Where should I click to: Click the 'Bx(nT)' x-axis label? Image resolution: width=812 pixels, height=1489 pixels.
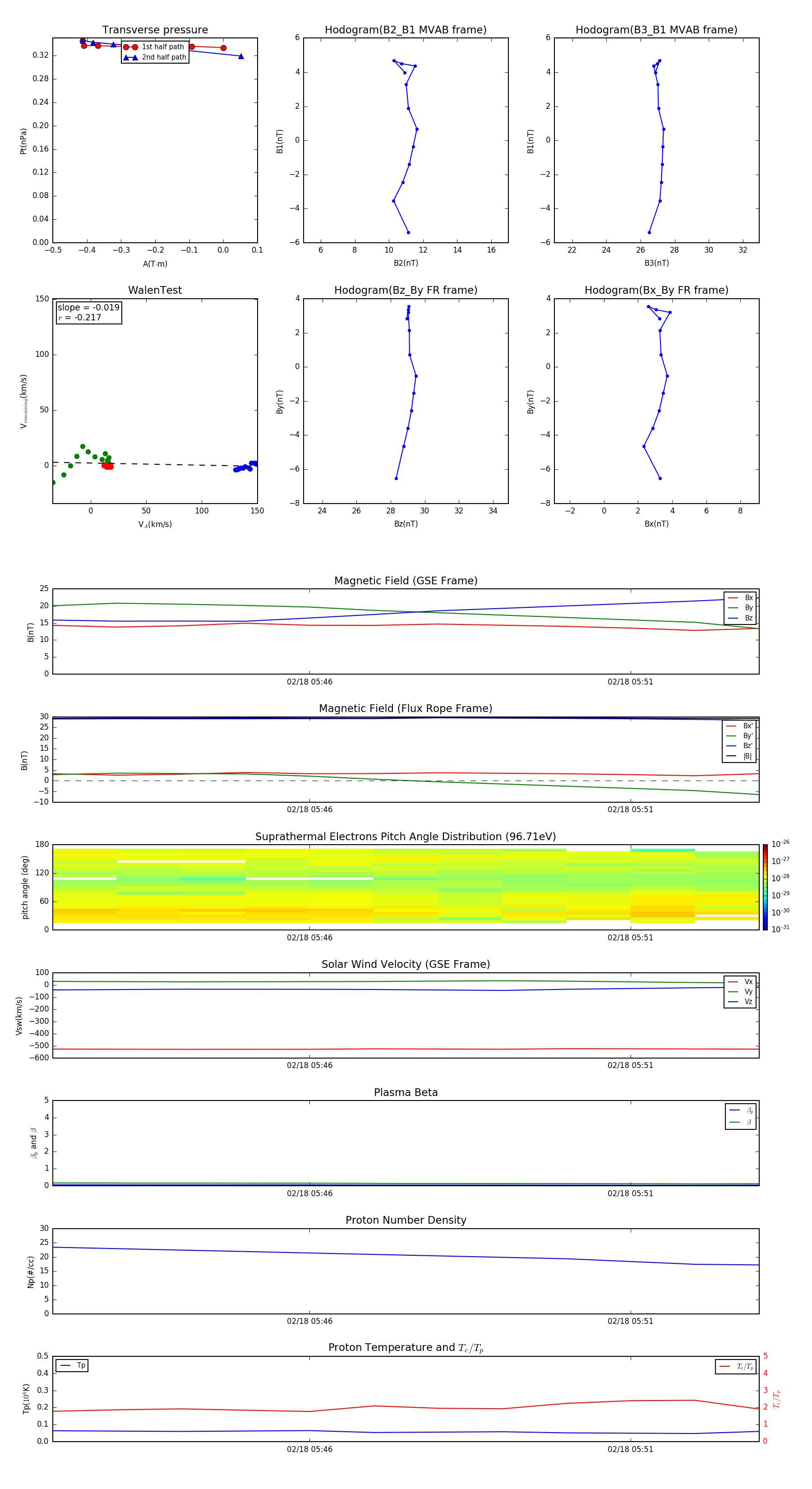point(656,524)
